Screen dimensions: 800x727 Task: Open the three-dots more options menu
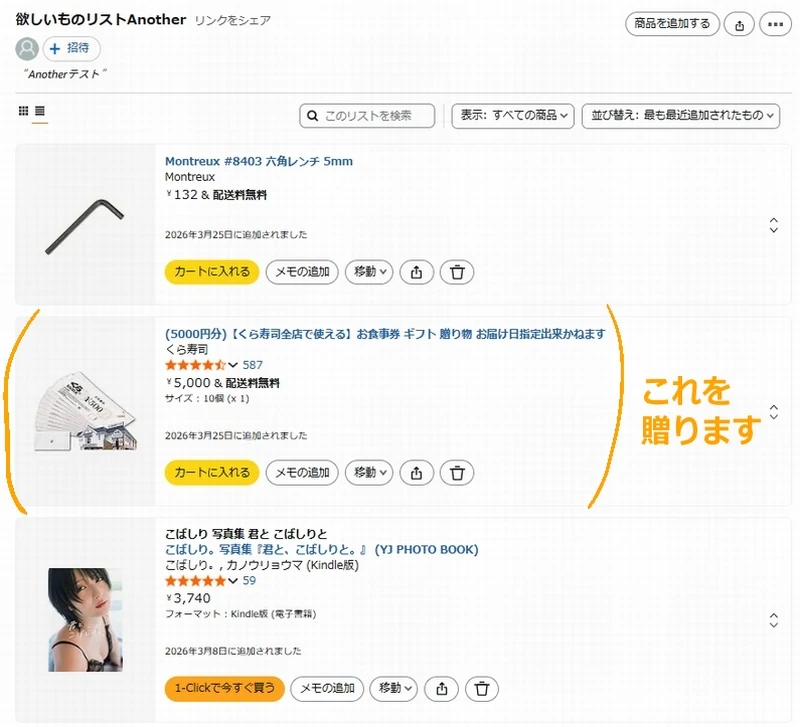775,24
